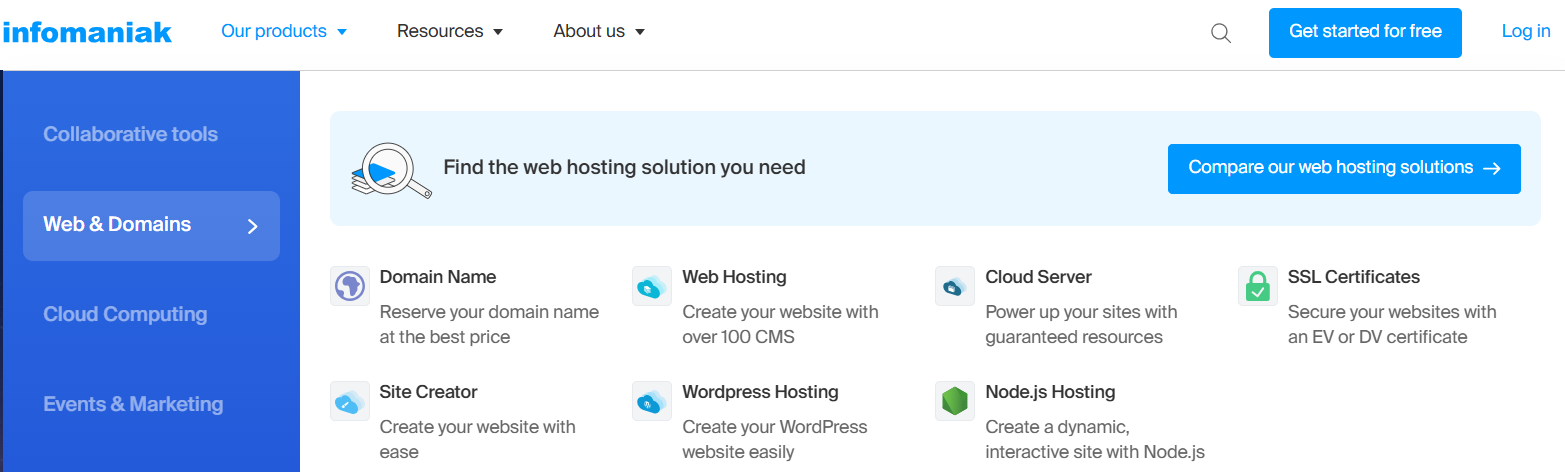Click the SSL Certificates padlock icon
The width and height of the screenshot is (1565, 472).
tap(1258, 286)
